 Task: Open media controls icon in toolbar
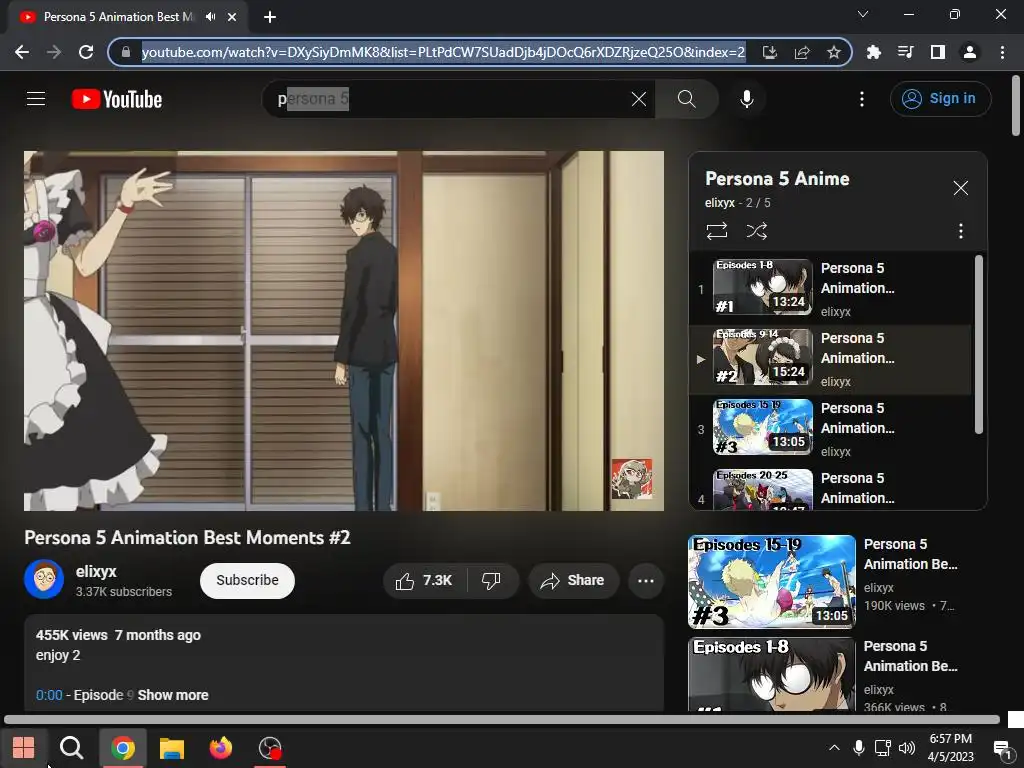[905, 52]
